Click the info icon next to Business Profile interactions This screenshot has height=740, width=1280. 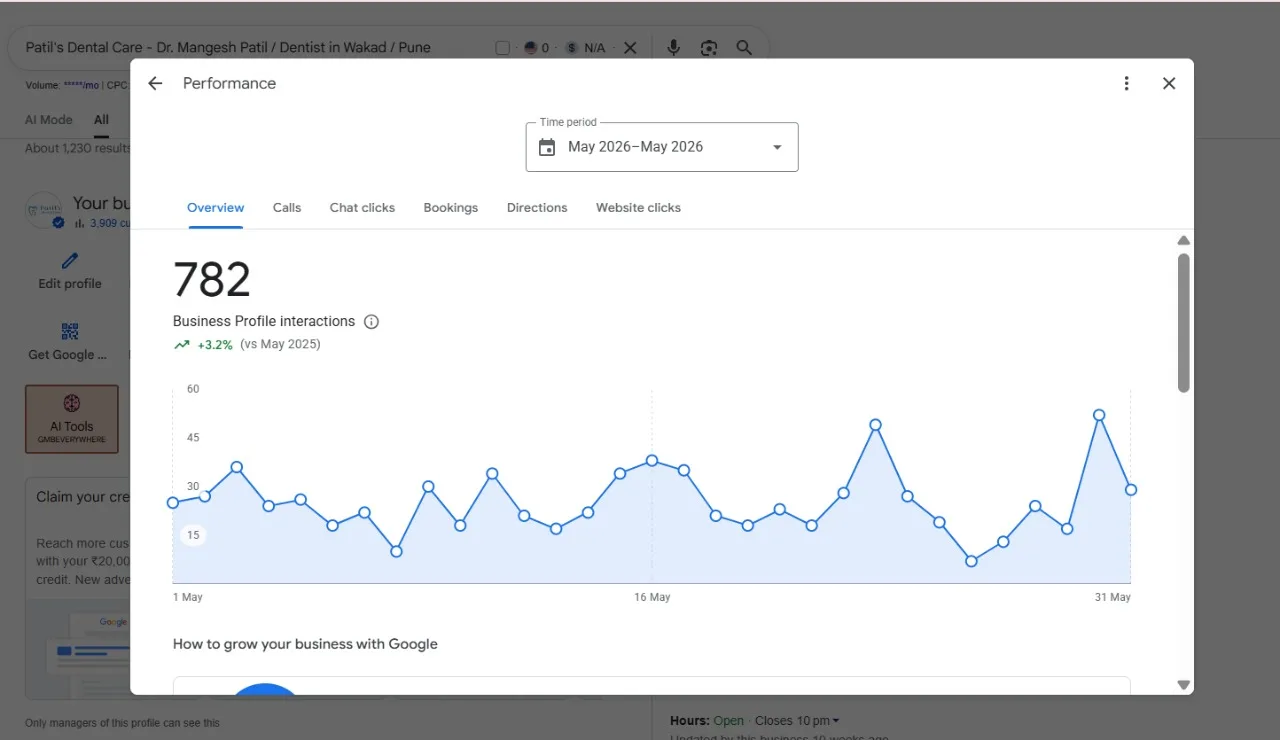click(x=371, y=322)
